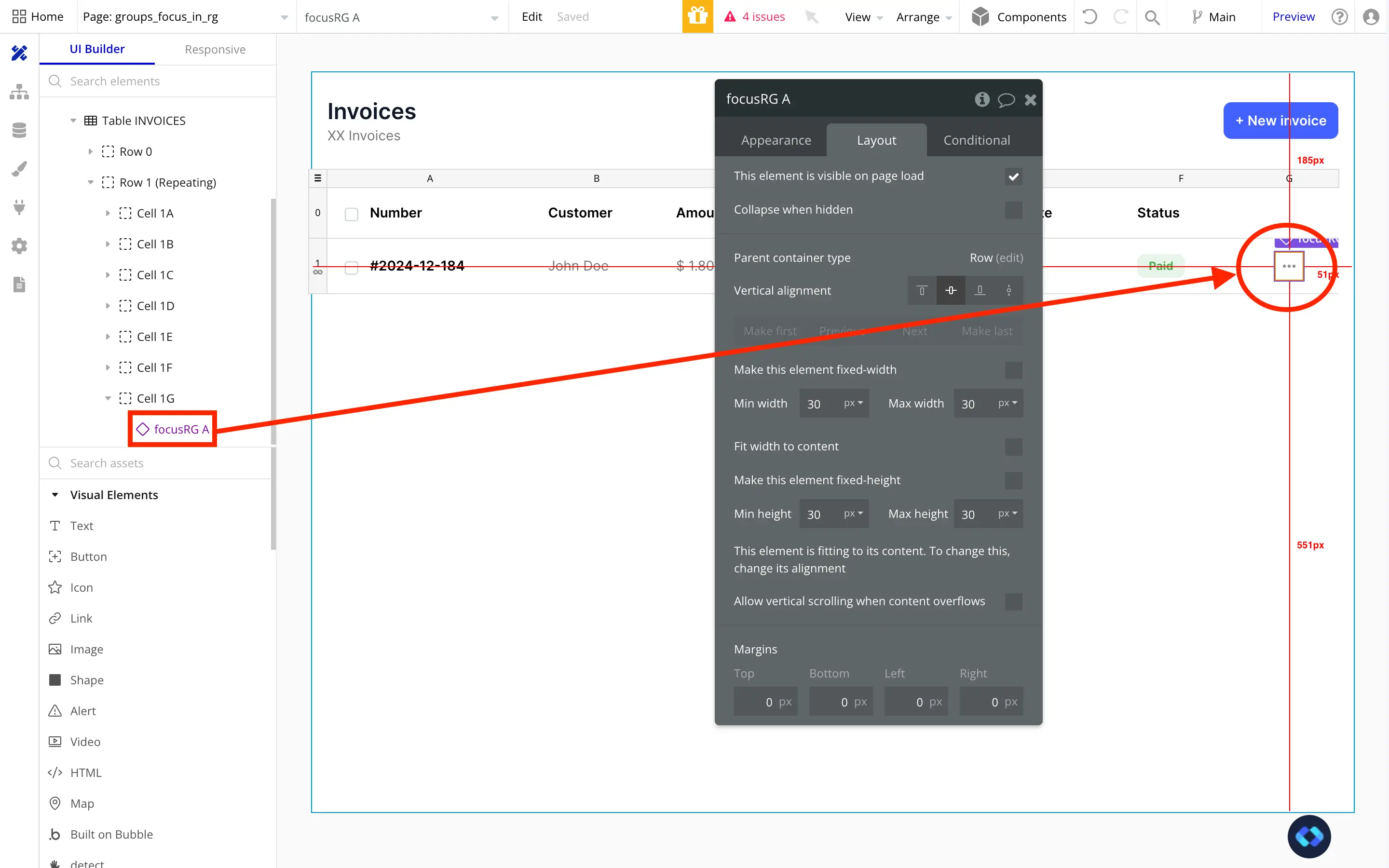Click the gift icon in top bar
The height and width of the screenshot is (868, 1389).
click(x=697, y=17)
